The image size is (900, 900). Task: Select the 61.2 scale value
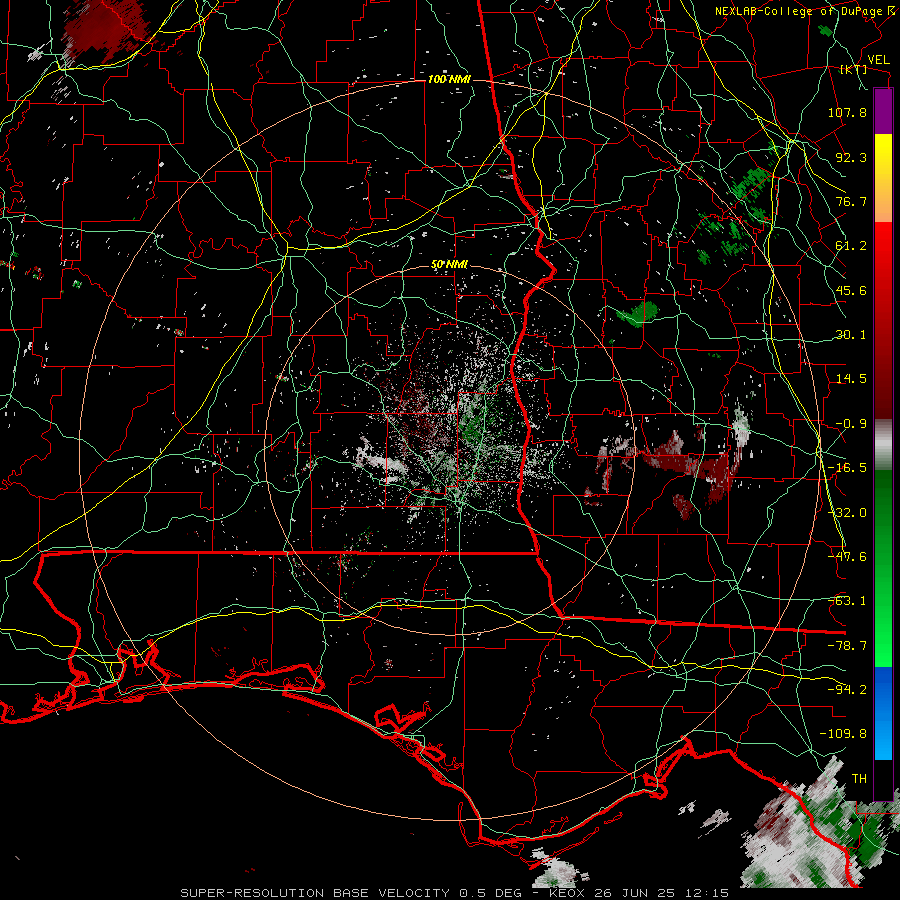pos(851,246)
